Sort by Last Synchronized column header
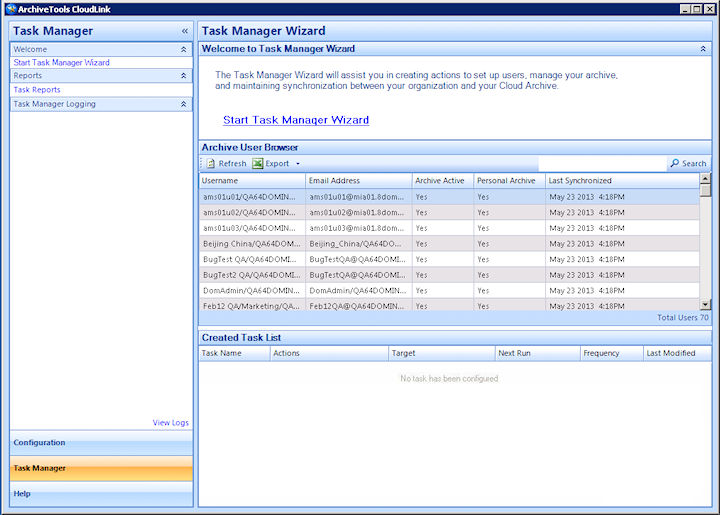720x515 pixels. click(622, 181)
